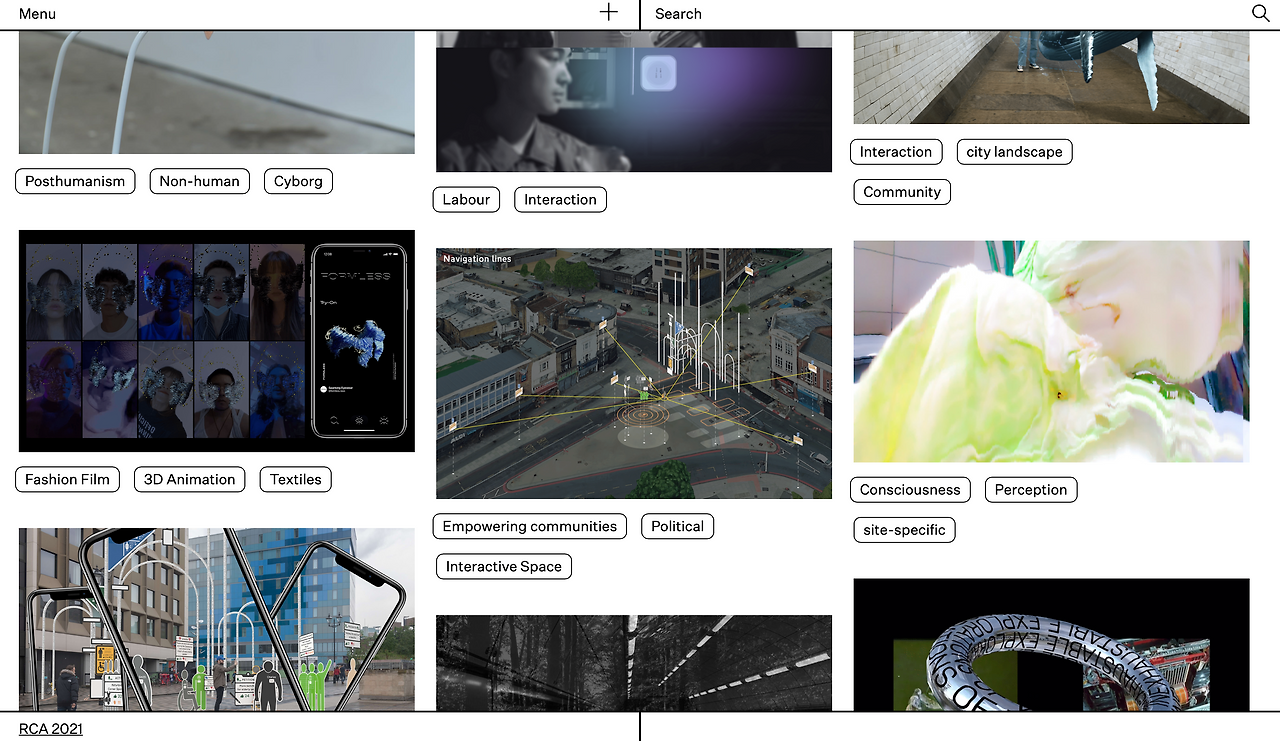
Task: Select the Fashion Film tag
Action: [67, 479]
